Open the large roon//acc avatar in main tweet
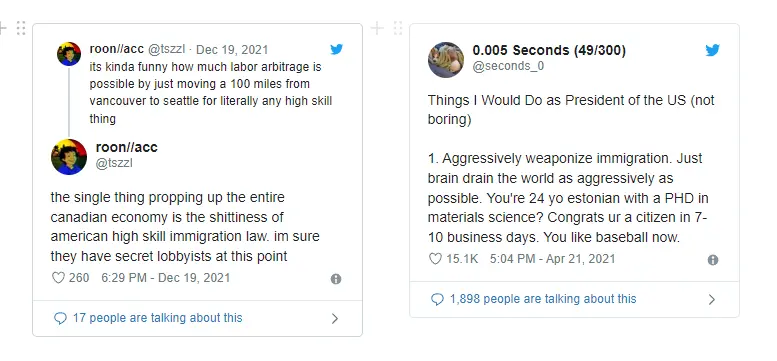Viewport: 777px width, 361px height. coord(69,157)
